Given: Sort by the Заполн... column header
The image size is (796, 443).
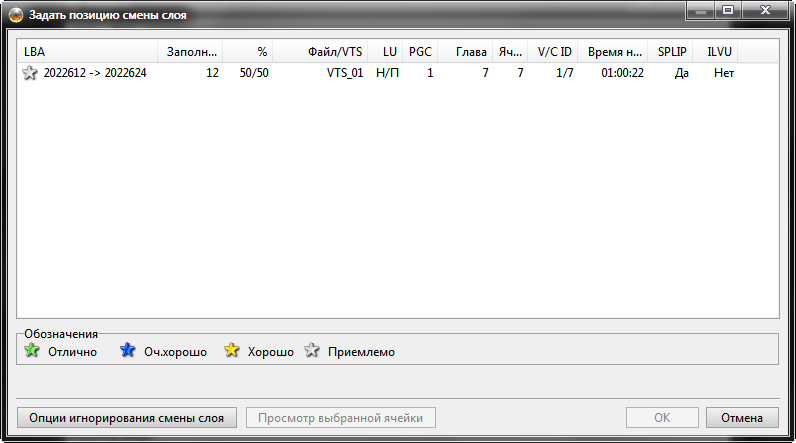Looking at the screenshot, I should click(190, 52).
